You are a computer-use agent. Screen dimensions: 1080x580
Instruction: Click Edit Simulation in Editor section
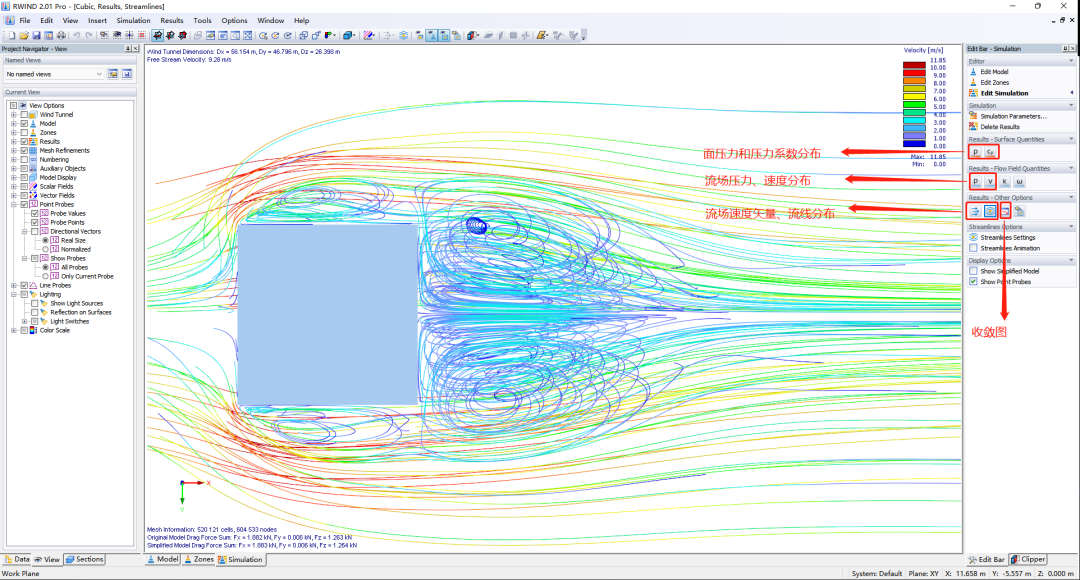(1004, 93)
